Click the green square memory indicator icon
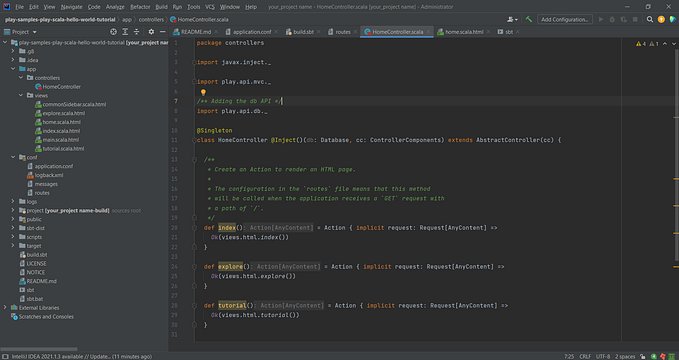The height and width of the screenshot is (360, 679). [671, 357]
